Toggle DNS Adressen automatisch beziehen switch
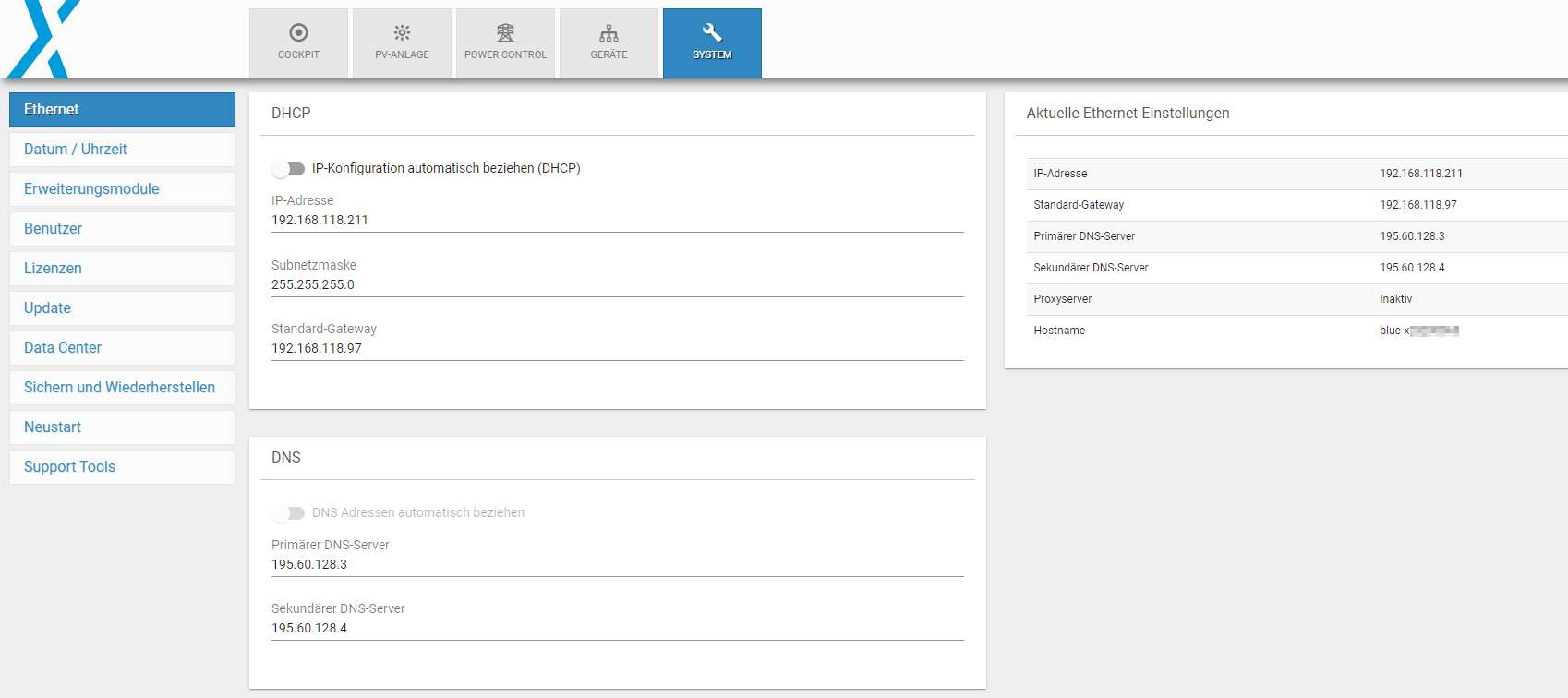 pyautogui.click(x=288, y=513)
